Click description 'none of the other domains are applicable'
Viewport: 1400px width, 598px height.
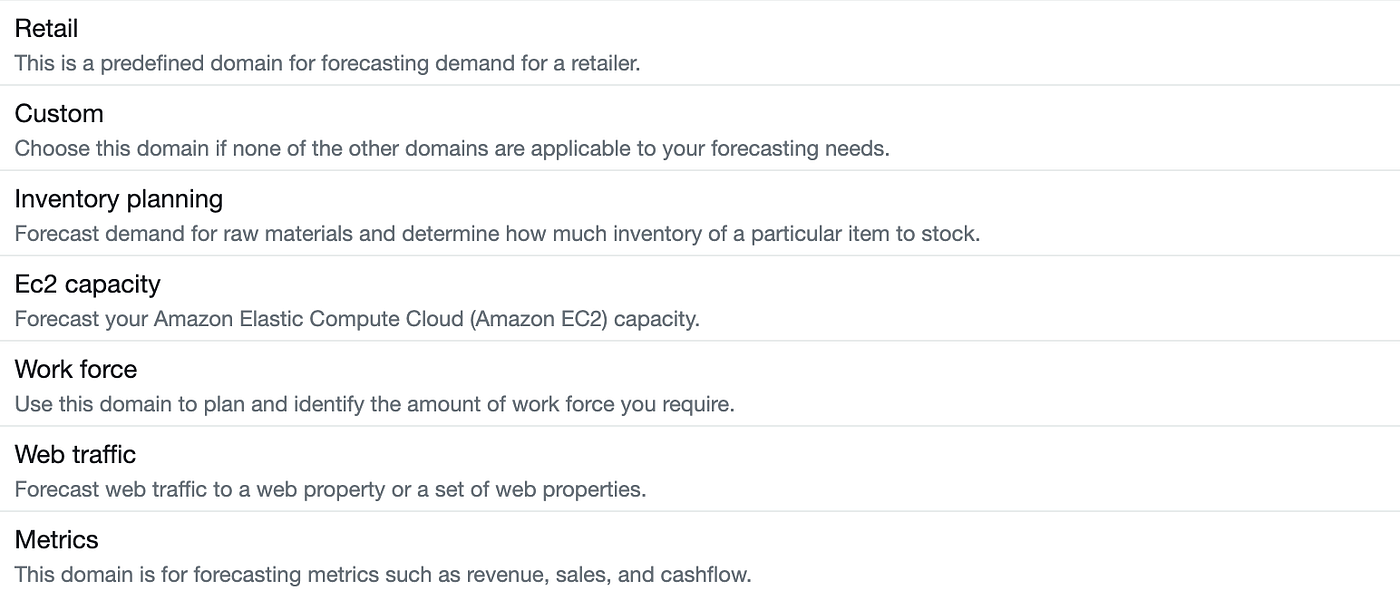click(451, 149)
